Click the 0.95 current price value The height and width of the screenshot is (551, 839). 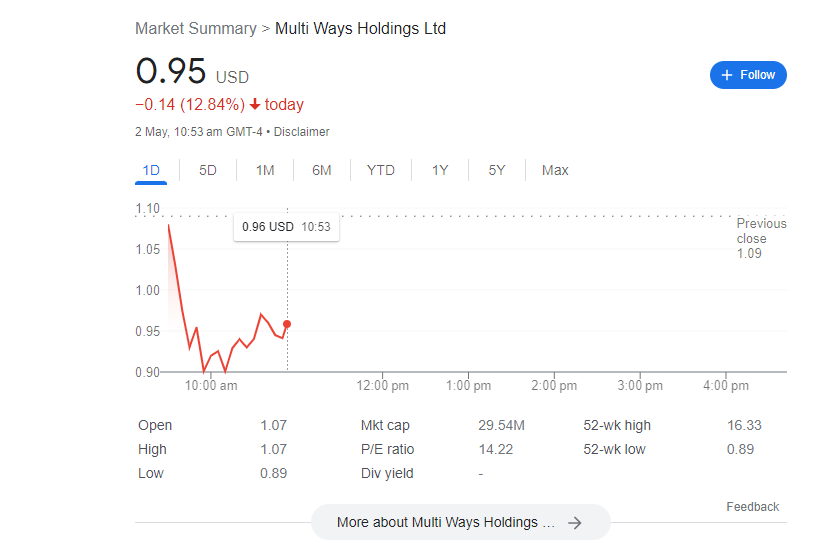point(171,71)
